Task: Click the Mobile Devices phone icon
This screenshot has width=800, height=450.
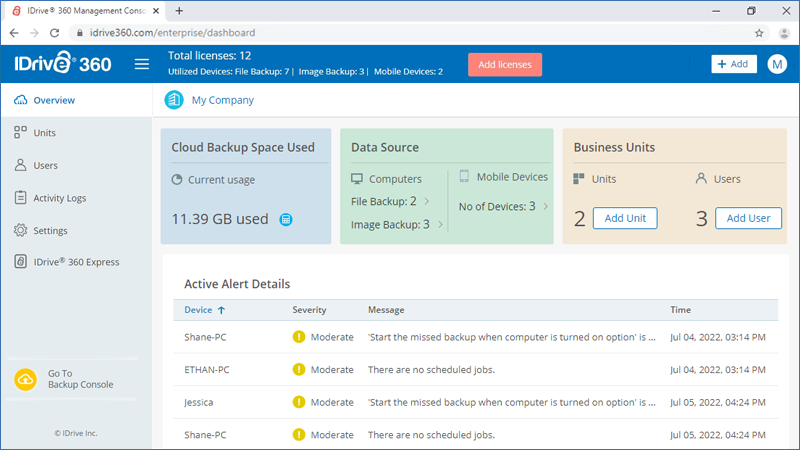Action: pyautogui.click(x=464, y=176)
